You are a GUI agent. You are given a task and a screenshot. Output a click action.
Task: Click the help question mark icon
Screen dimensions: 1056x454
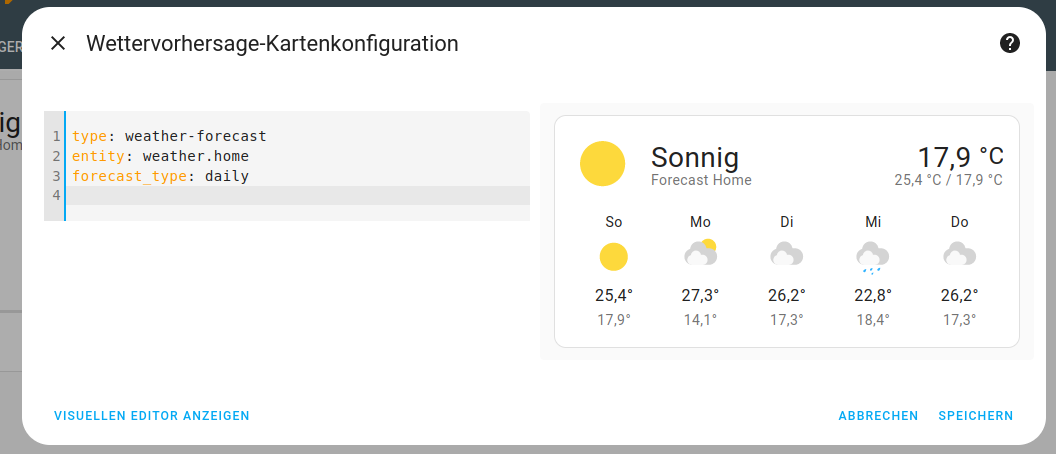(1010, 43)
